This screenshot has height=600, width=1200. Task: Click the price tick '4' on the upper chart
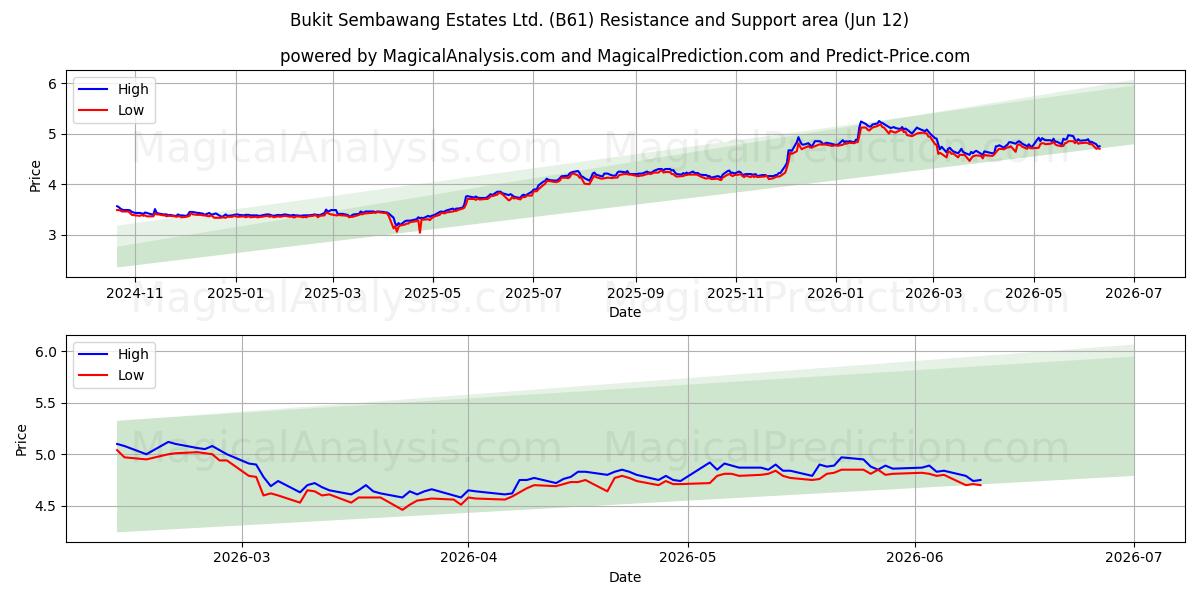click(x=54, y=185)
